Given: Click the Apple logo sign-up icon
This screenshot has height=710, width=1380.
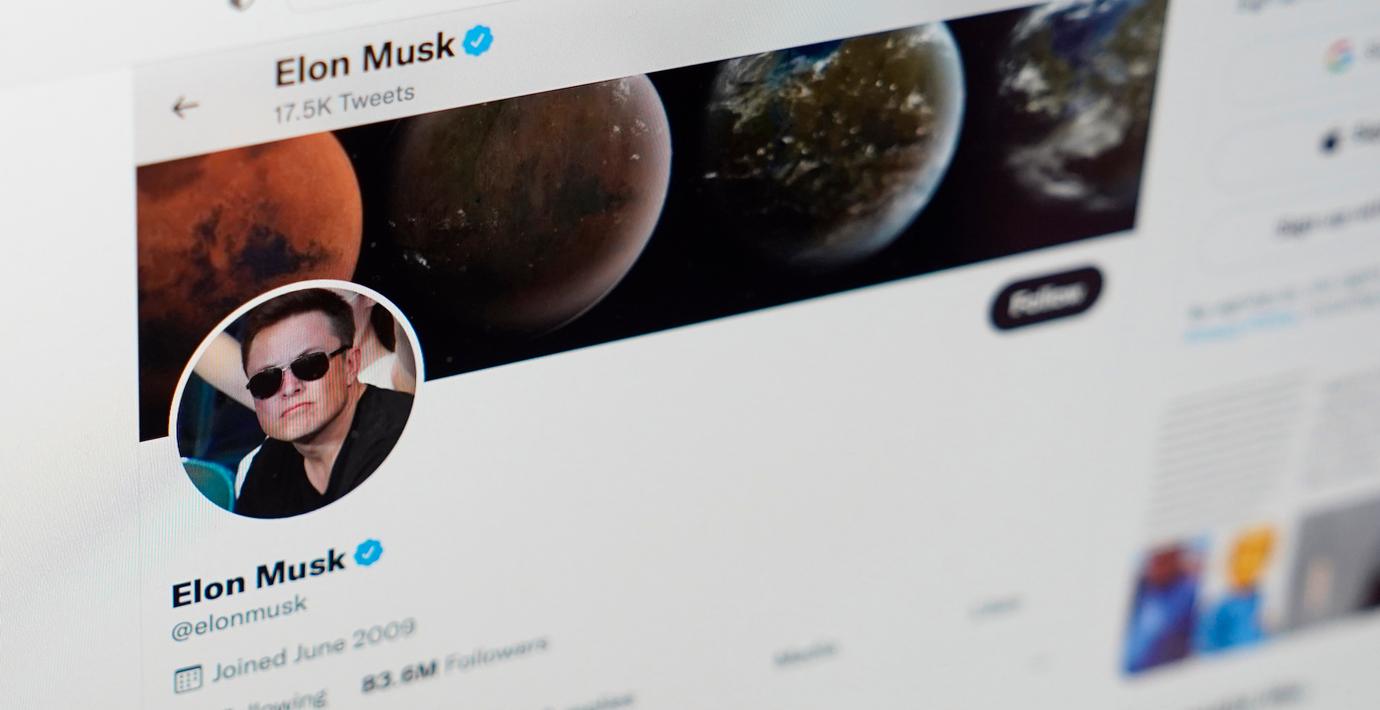Looking at the screenshot, I should (1331, 143).
